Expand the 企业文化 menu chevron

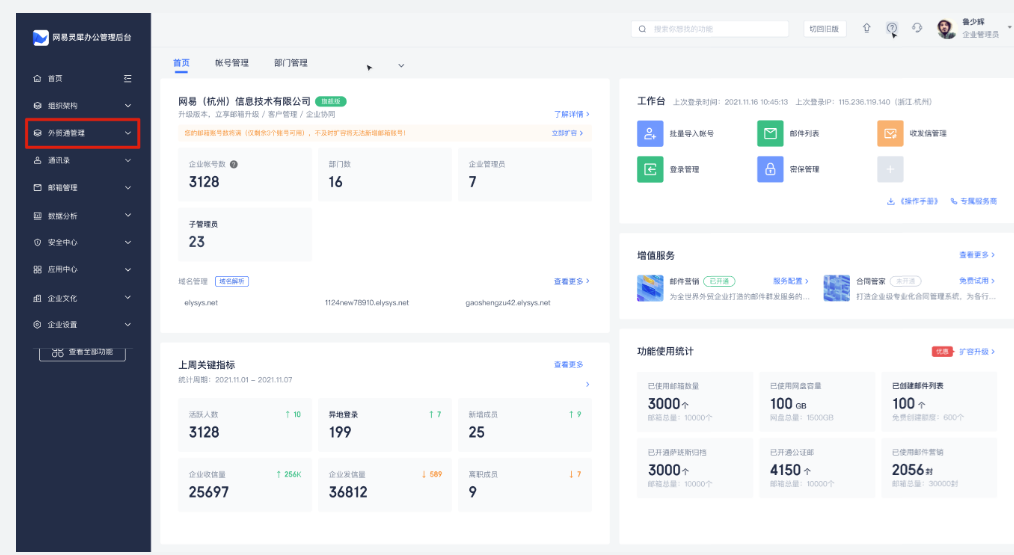point(128,298)
